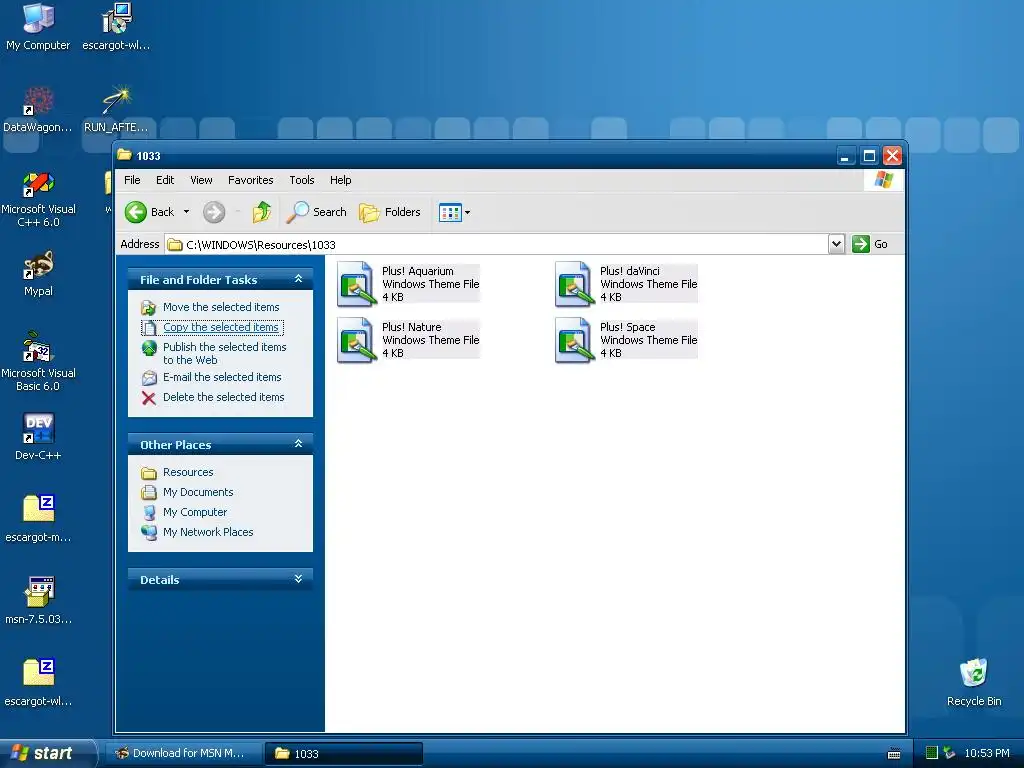Open the Tools menu
Viewport: 1024px width, 768px height.
click(302, 180)
